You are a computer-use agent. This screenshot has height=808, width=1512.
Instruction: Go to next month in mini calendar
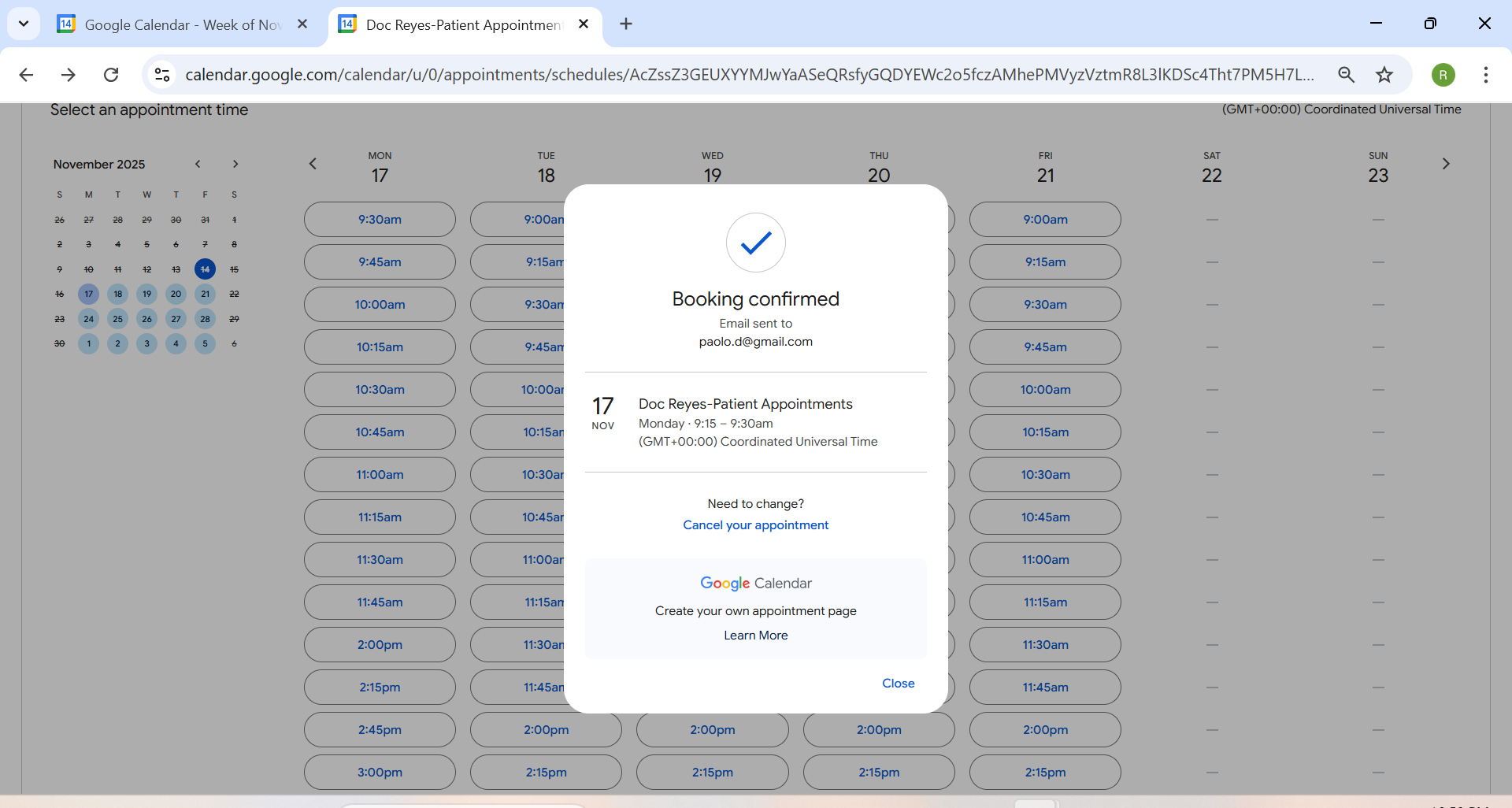click(235, 164)
